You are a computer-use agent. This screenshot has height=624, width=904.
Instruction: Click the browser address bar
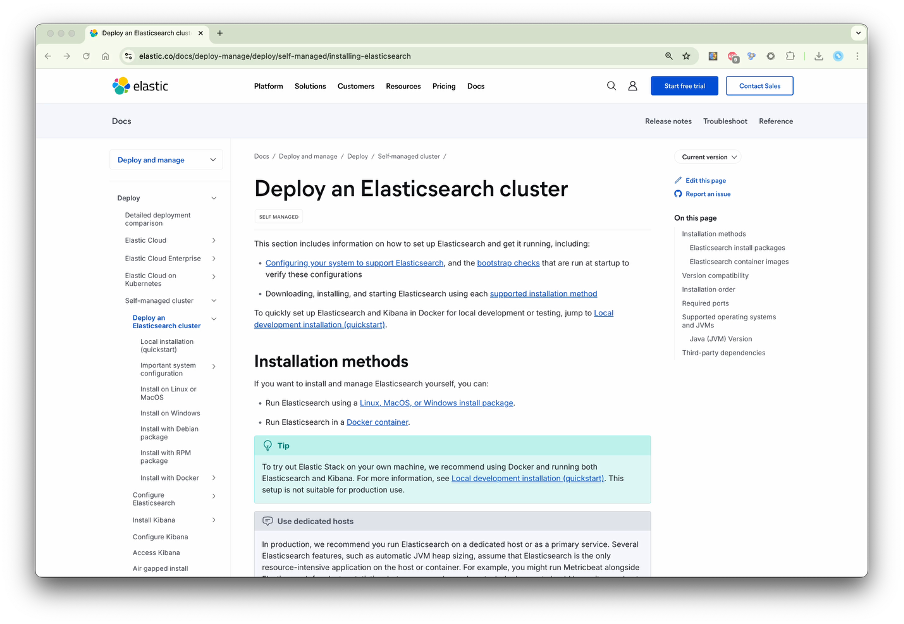pyautogui.click(x=392, y=56)
